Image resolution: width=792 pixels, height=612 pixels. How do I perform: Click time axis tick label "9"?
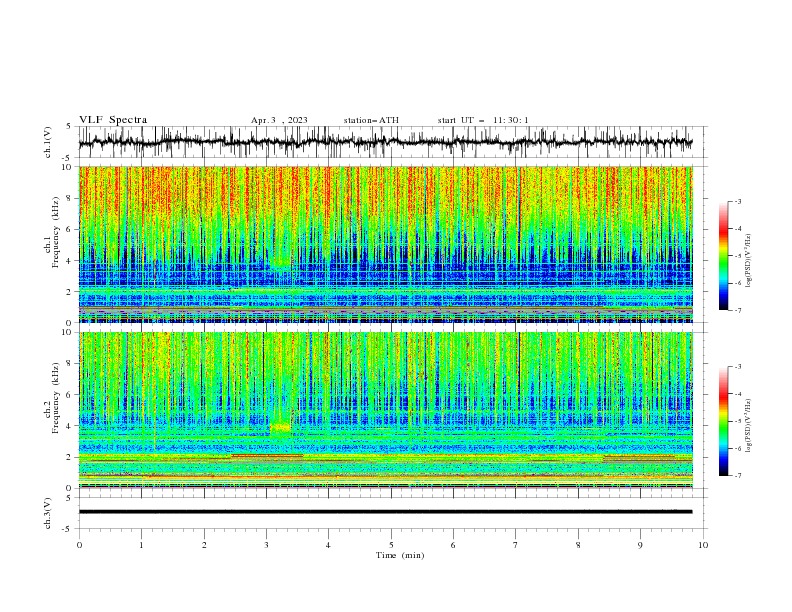pyautogui.click(x=640, y=545)
